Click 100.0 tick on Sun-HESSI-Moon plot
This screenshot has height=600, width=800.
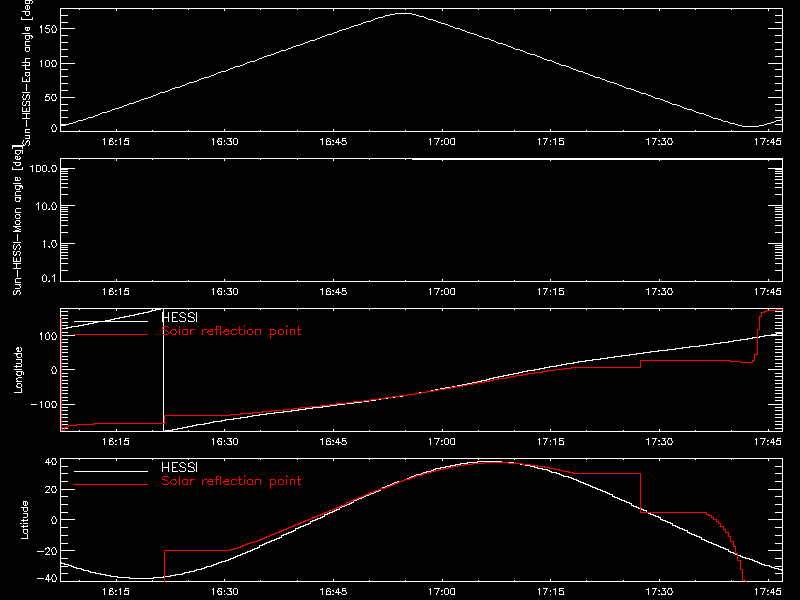point(44,168)
